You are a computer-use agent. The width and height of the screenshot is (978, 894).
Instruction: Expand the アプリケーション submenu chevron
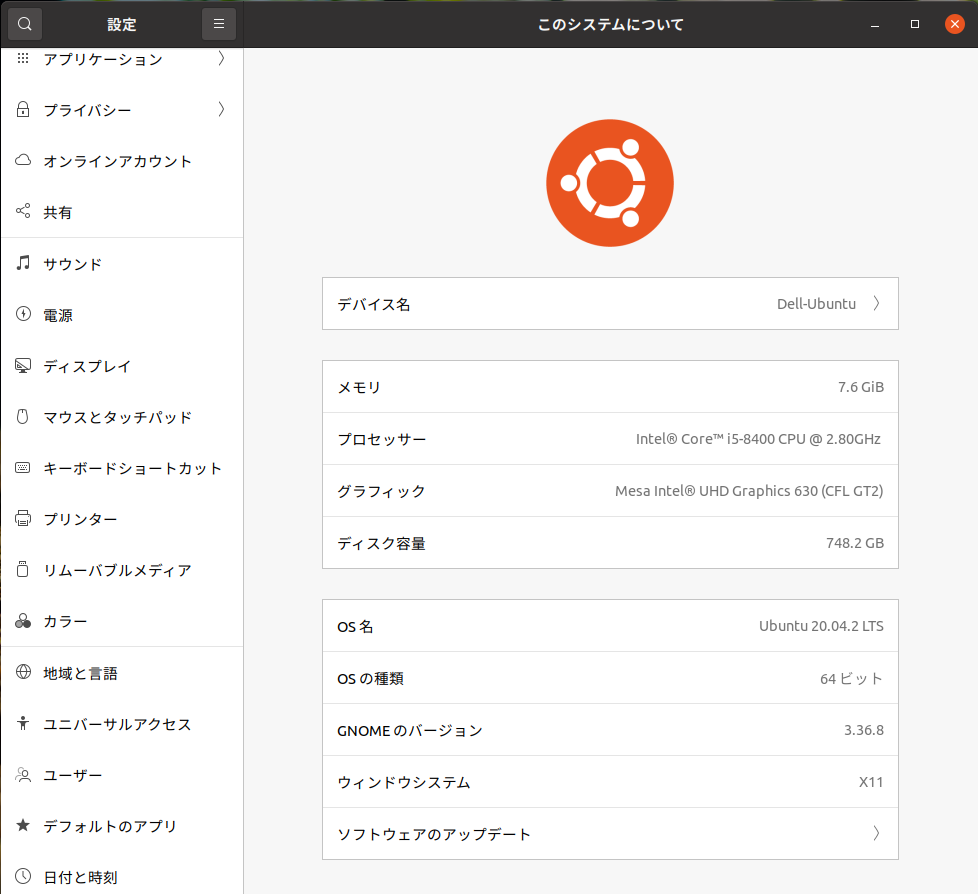point(221,59)
